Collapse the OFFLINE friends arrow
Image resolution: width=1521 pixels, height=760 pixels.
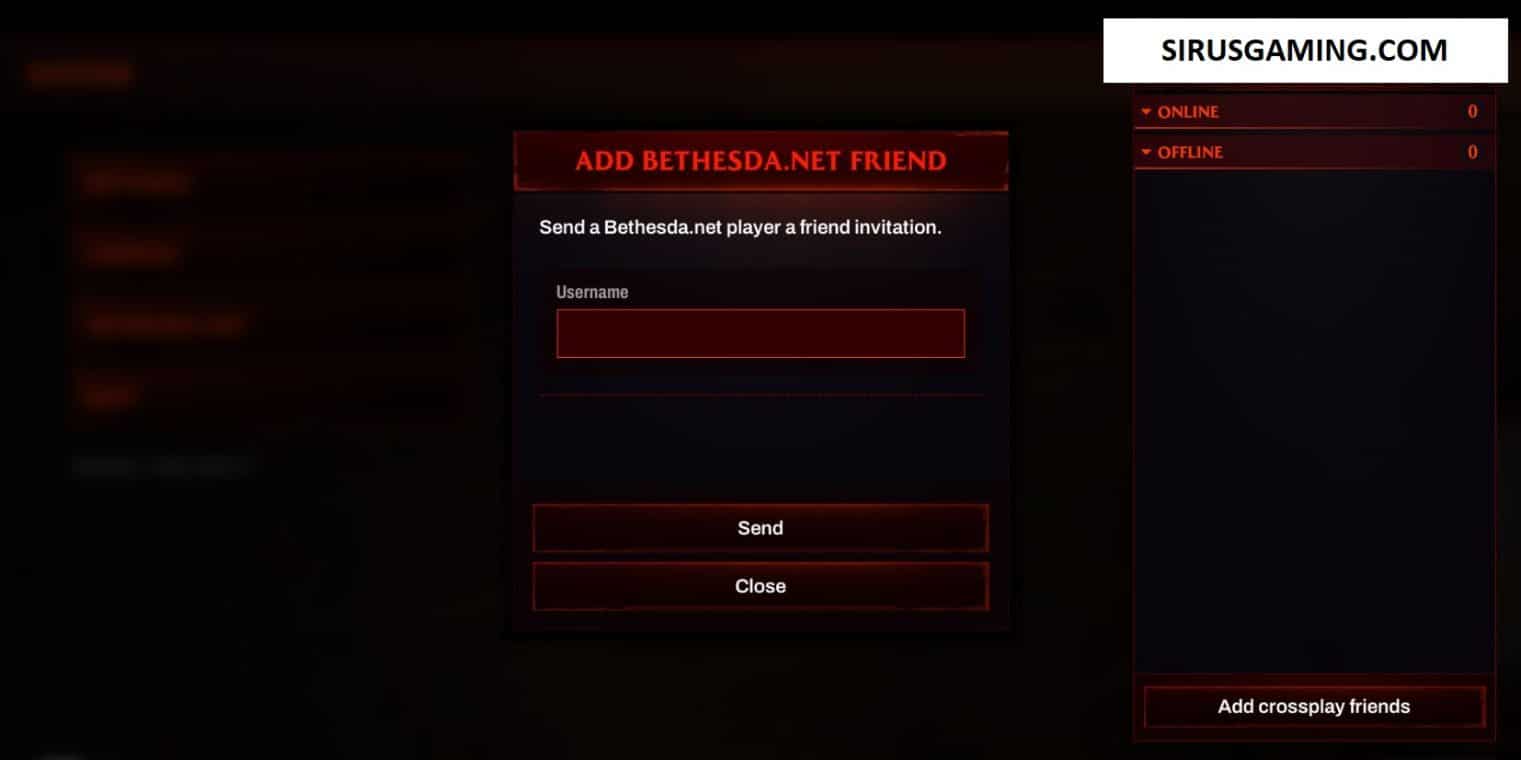(x=1146, y=152)
